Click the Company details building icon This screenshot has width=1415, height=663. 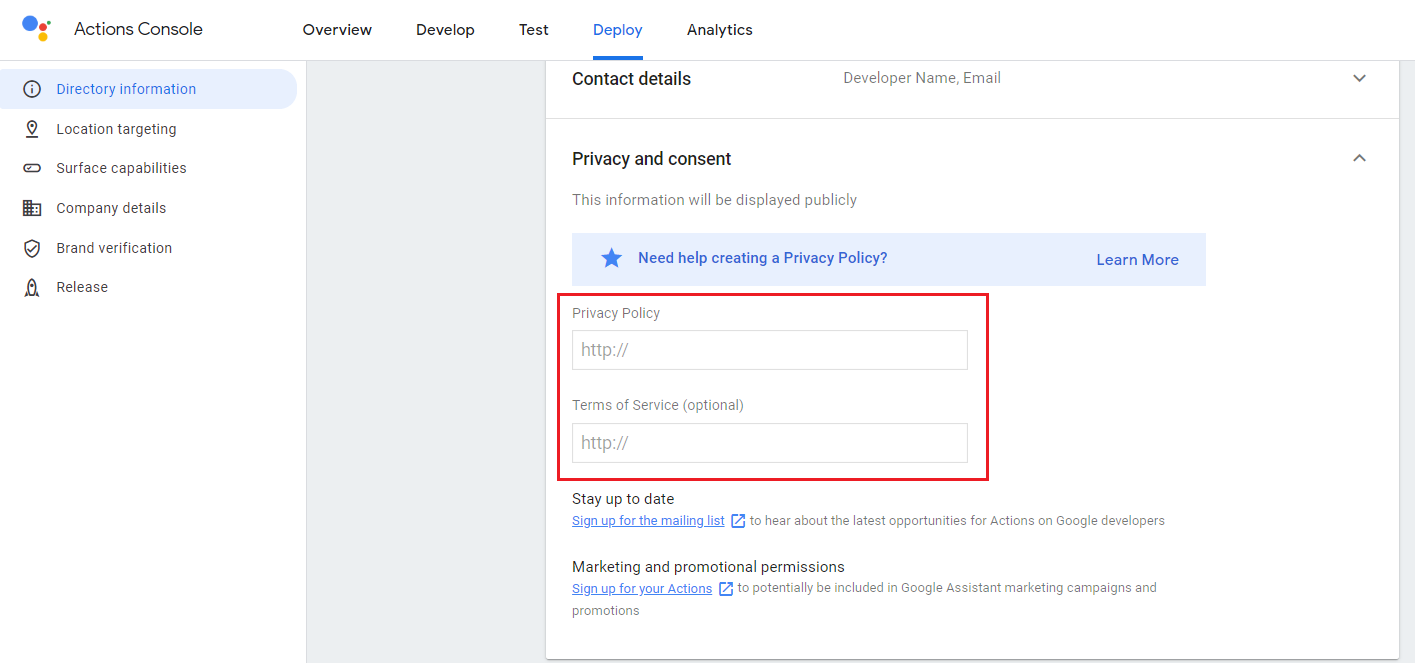32,208
